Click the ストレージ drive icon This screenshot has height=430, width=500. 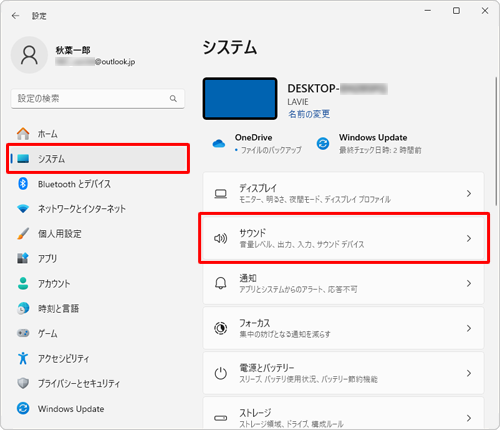click(x=221, y=418)
